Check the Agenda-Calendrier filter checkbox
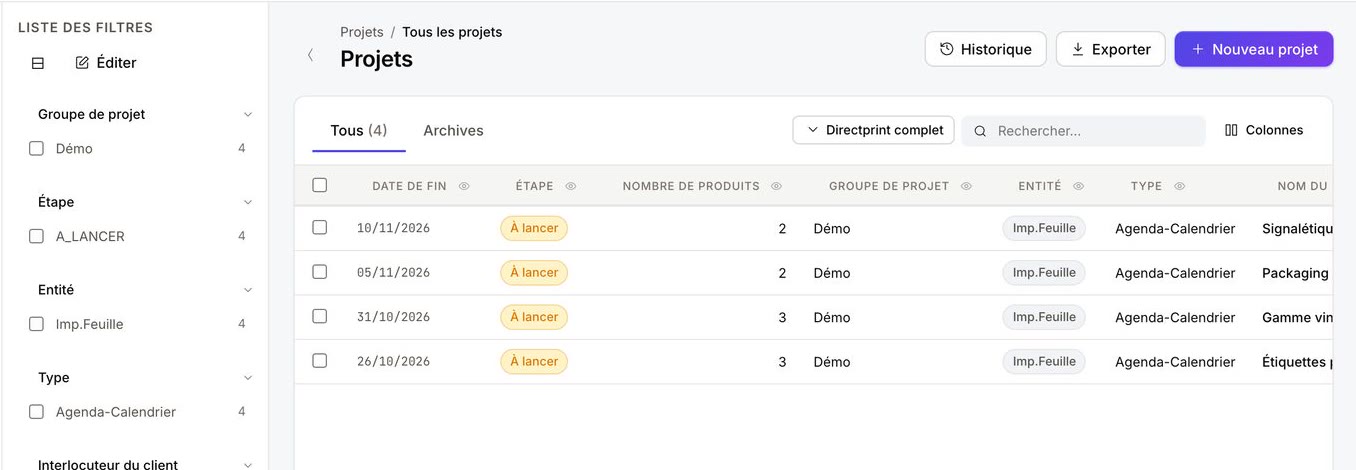Image resolution: width=1356 pixels, height=470 pixels. click(x=36, y=412)
